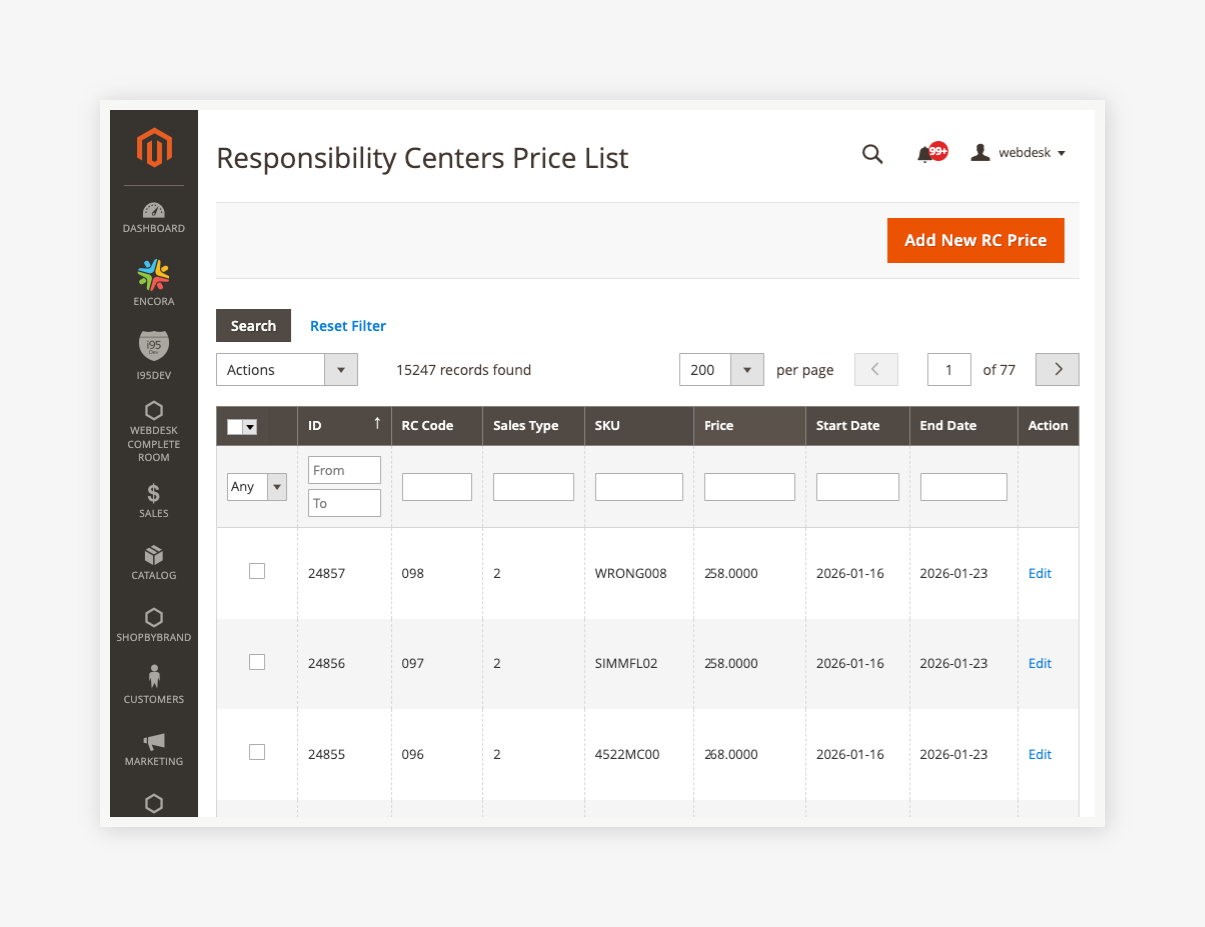Expand the webdesk account menu arrow

pyautogui.click(x=1061, y=153)
